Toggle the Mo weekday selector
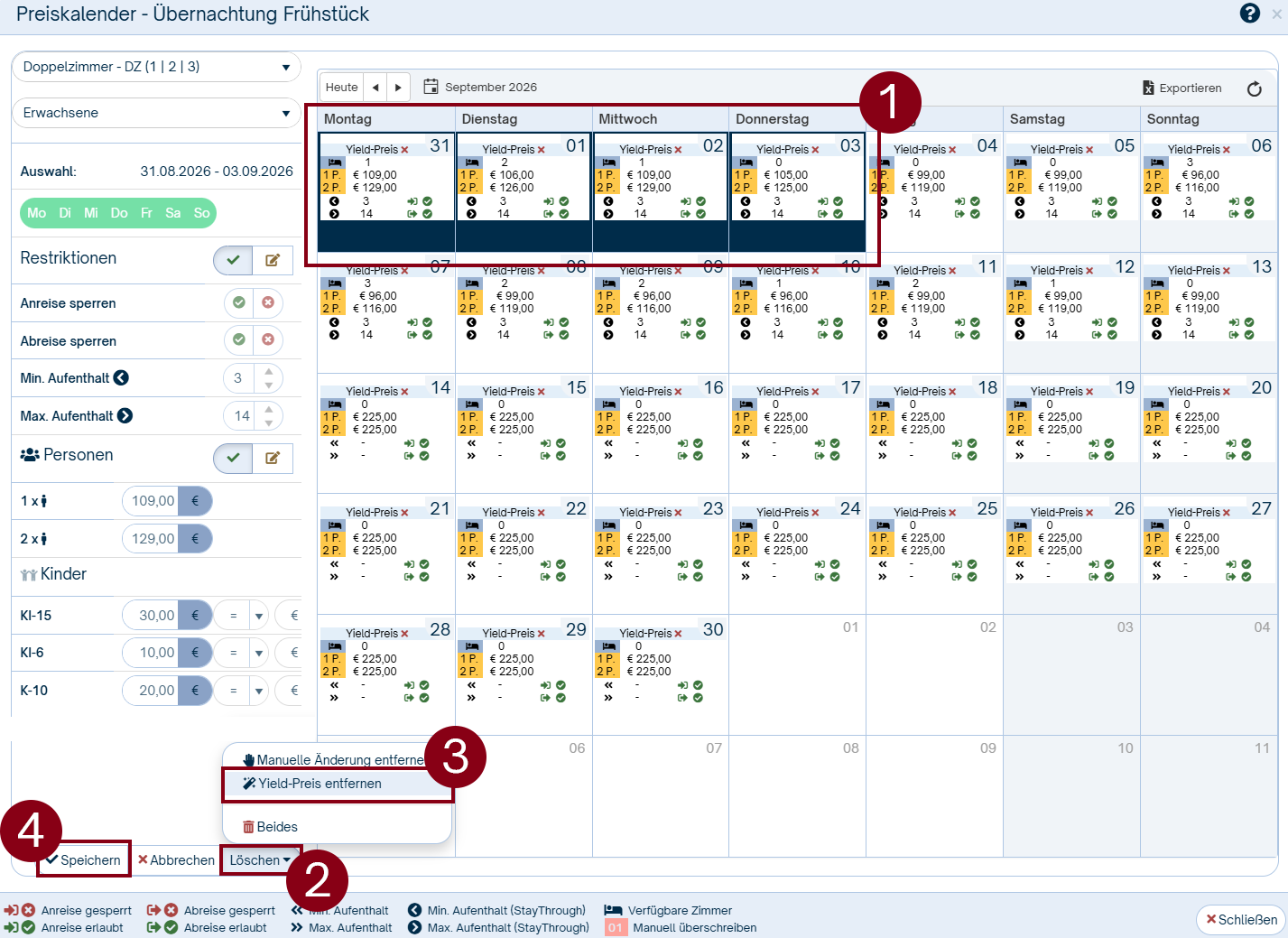The height and width of the screenshot is (938, 1288). tap(36, 213)
